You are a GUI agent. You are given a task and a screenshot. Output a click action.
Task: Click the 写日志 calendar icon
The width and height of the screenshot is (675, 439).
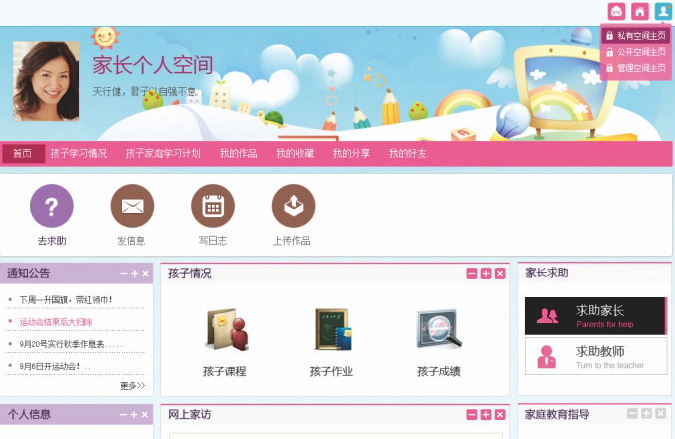(213, 206)
